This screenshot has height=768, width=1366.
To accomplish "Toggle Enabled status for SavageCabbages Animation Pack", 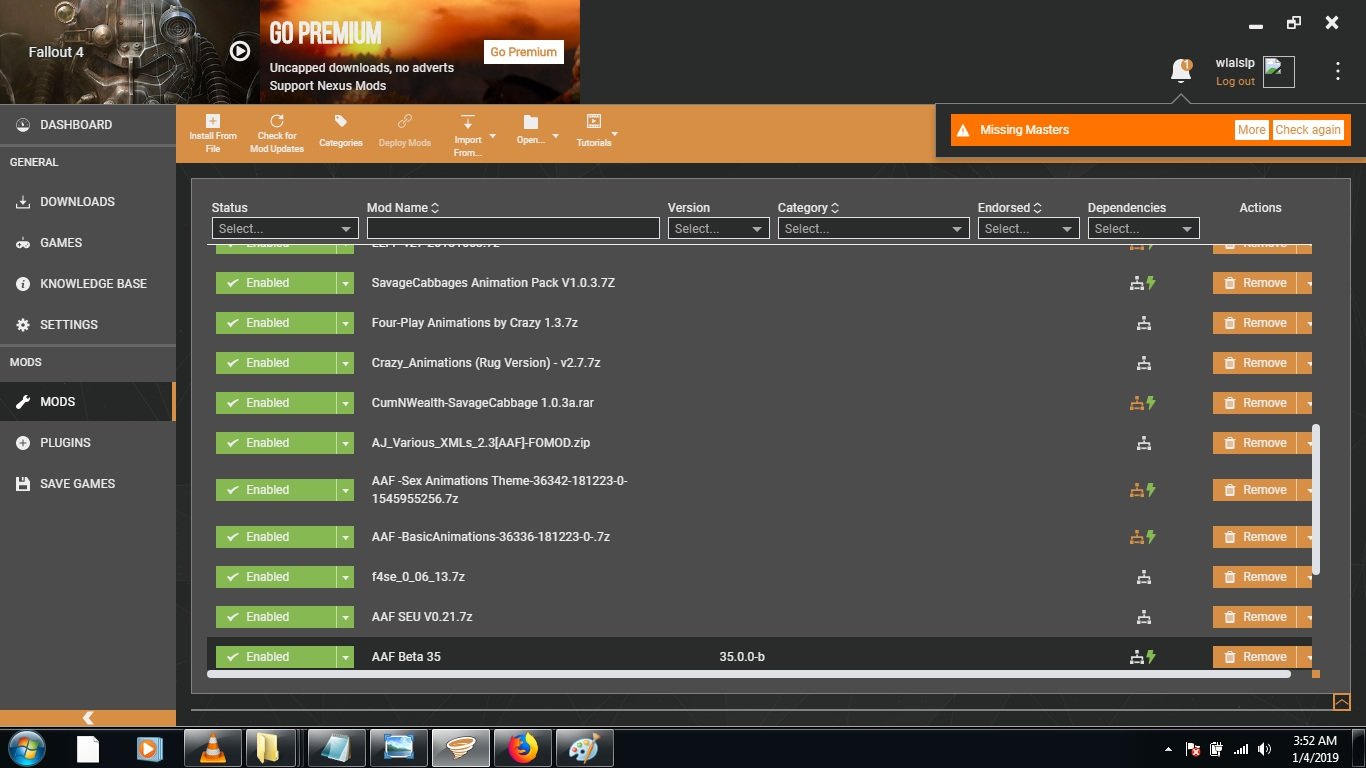I will click(x=276, y=283).
